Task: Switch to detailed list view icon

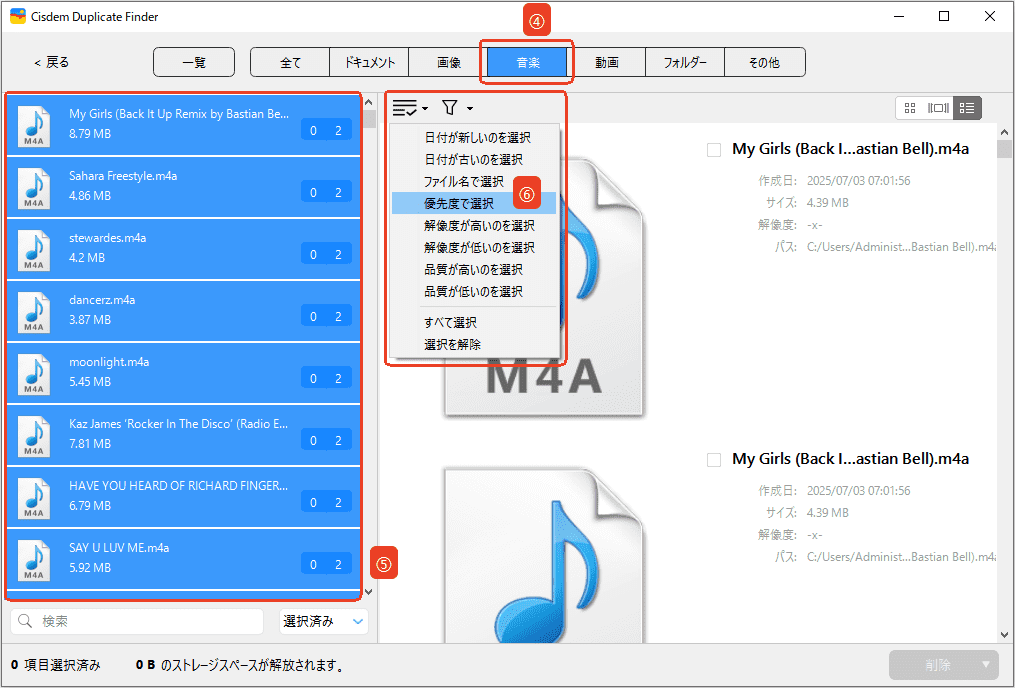Action: (x=967, y=108)
